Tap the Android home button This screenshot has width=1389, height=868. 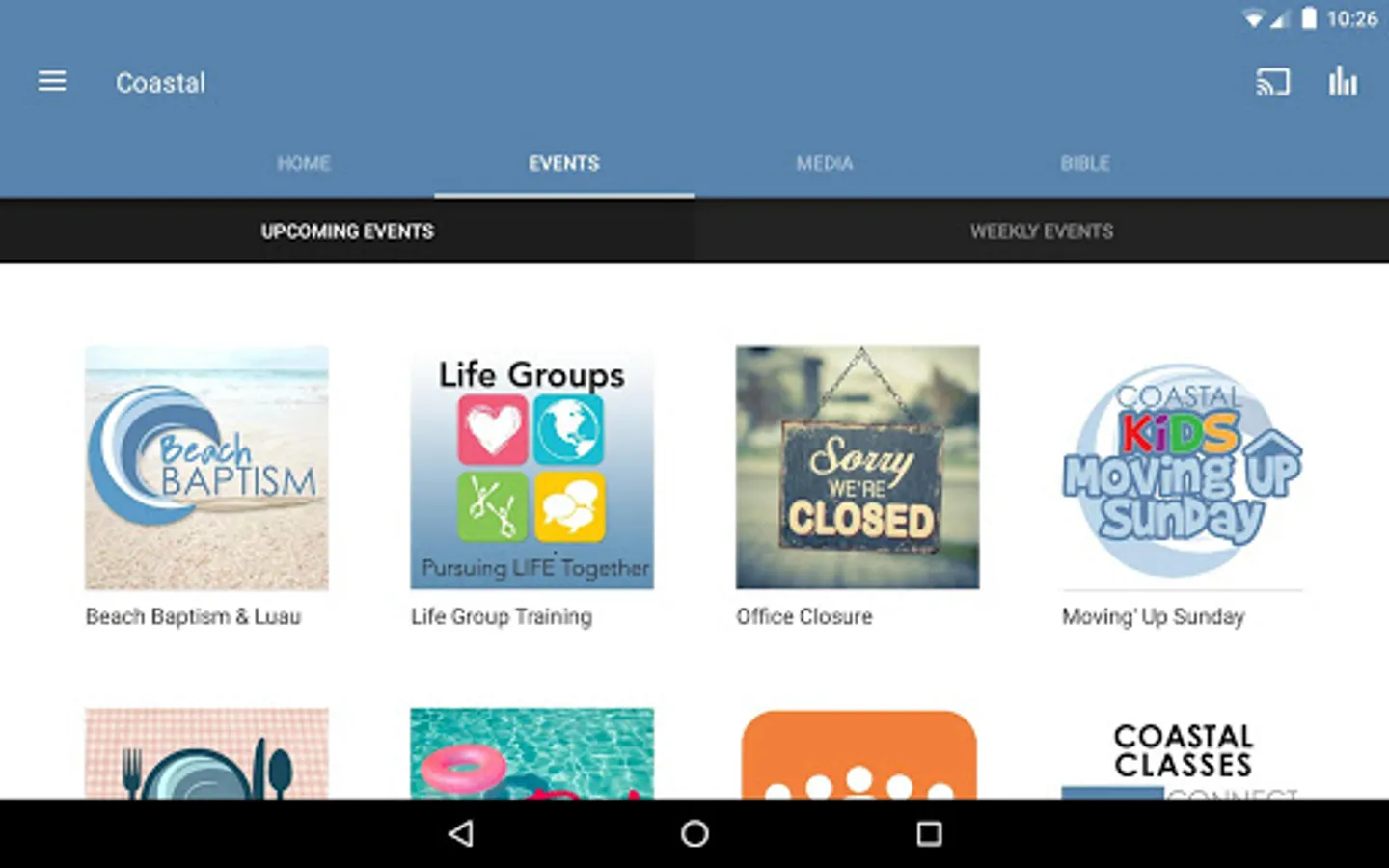pos(694,833)
